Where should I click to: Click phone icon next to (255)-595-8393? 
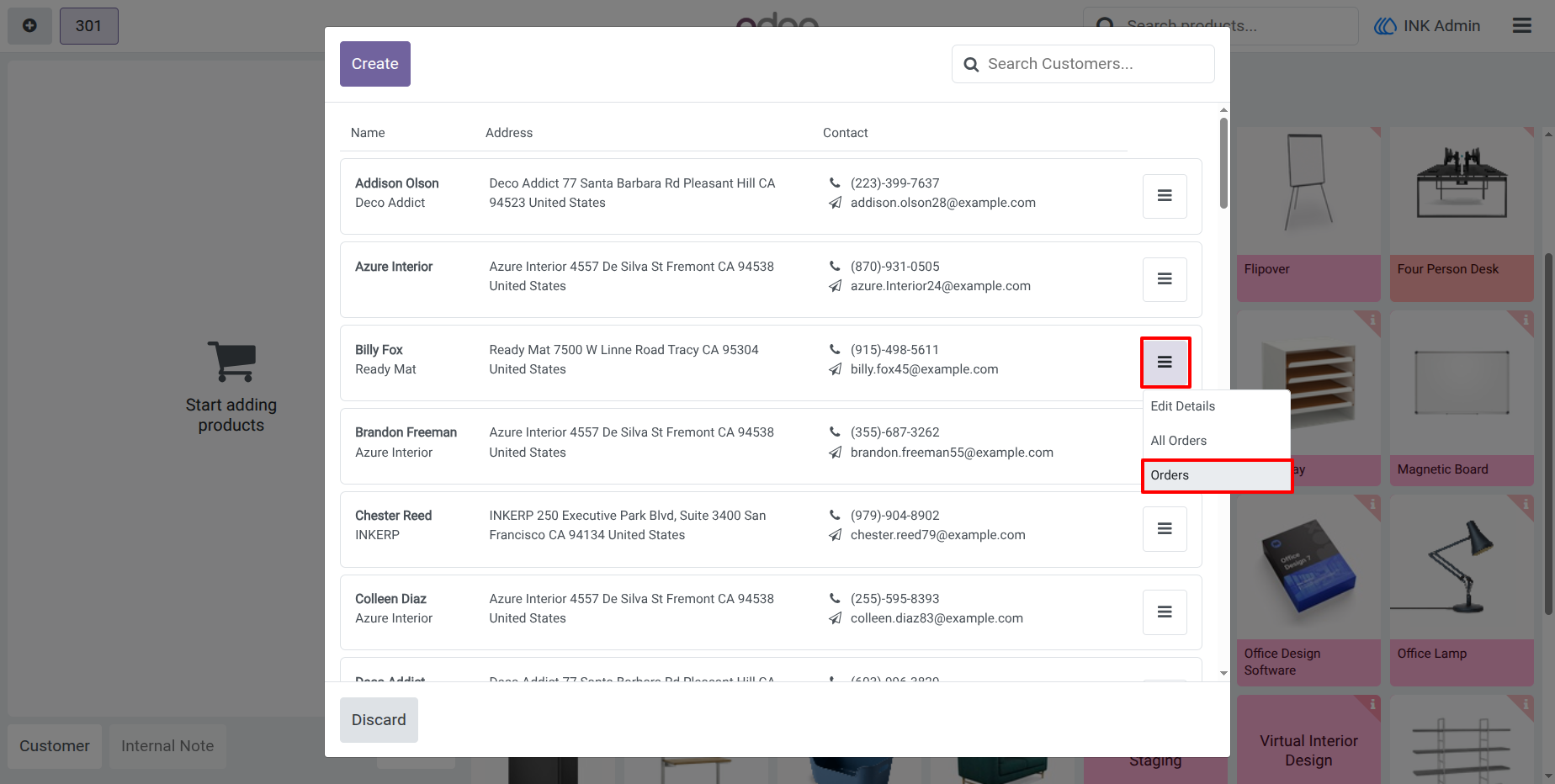[835, 598]
